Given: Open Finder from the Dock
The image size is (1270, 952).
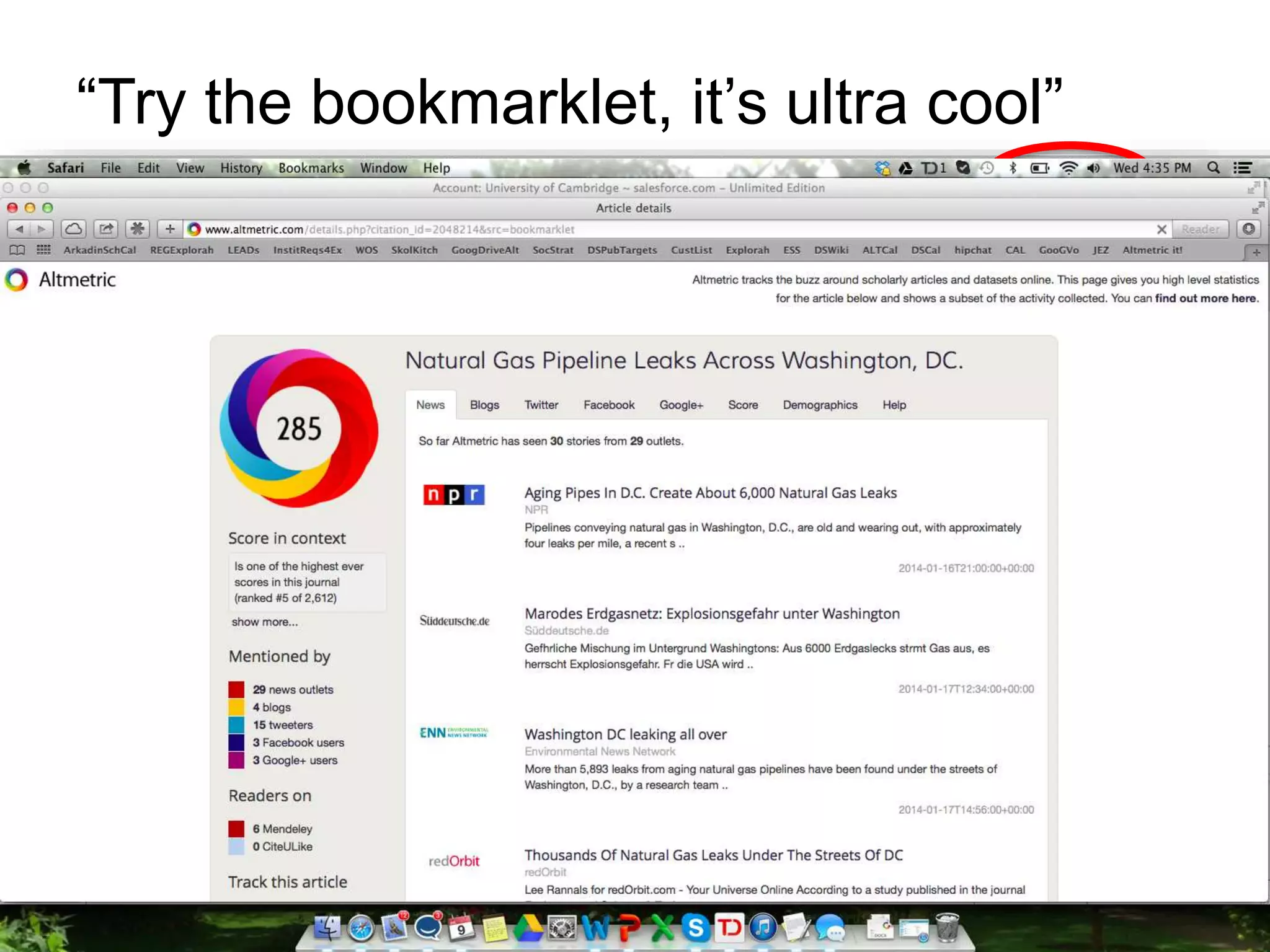Looking at the screenshot, I should pos(327,928).
